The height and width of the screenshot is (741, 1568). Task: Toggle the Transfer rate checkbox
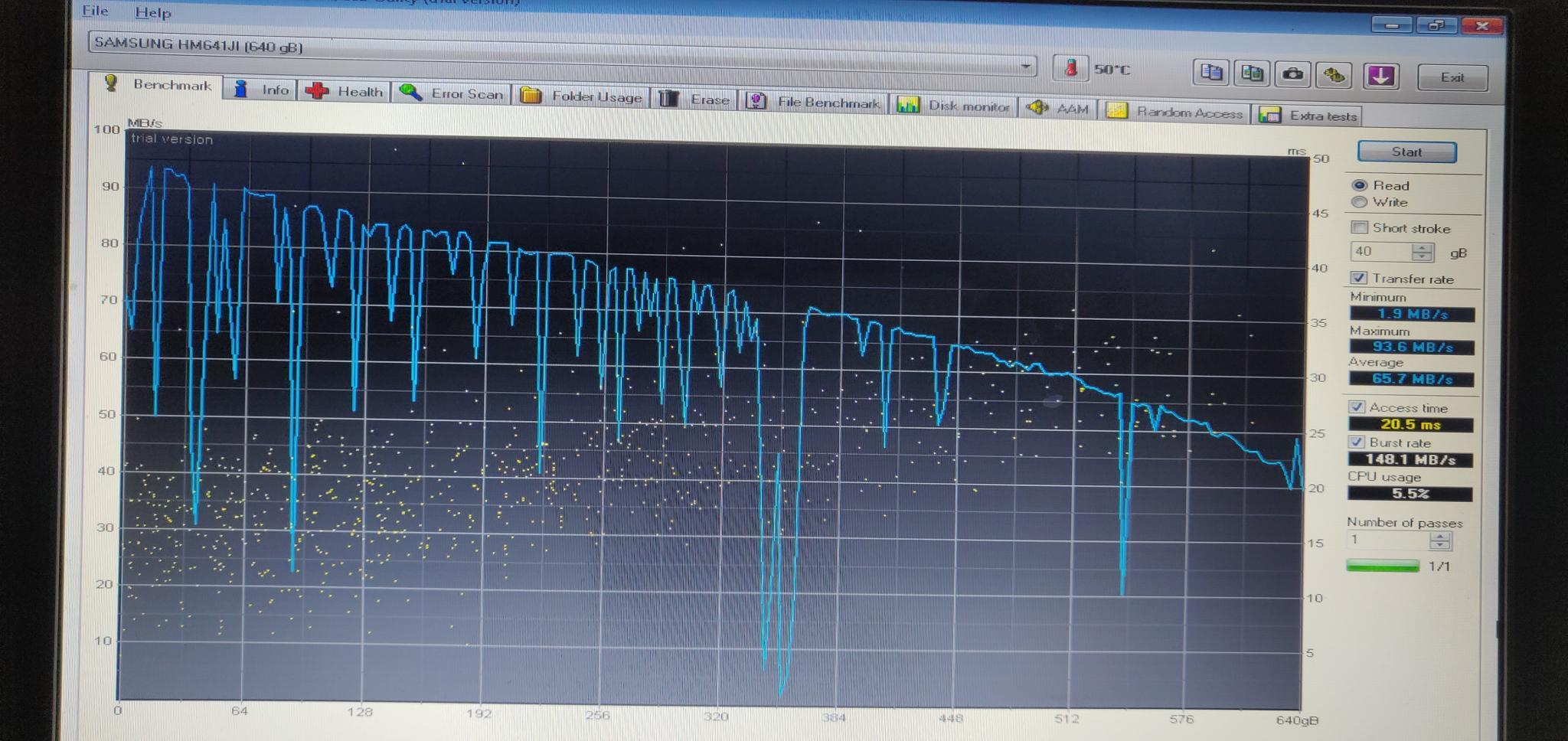point(1358,278)
